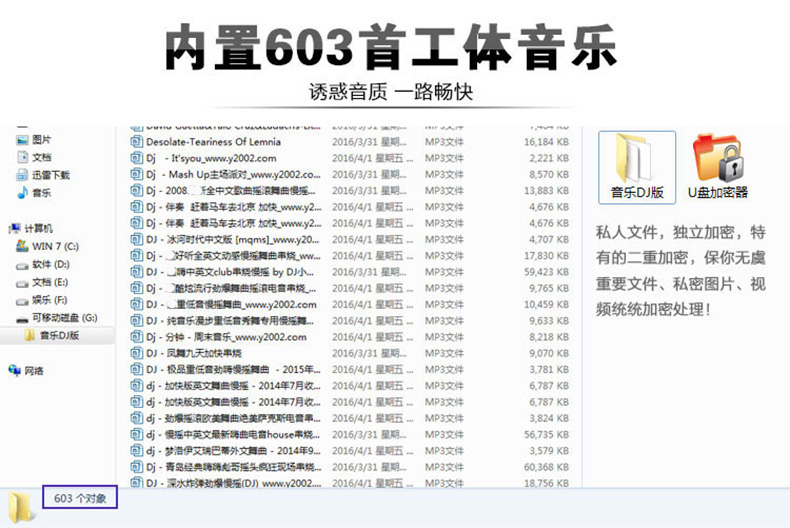Click the 603 个对象 status bar text

tap(80, 497)
